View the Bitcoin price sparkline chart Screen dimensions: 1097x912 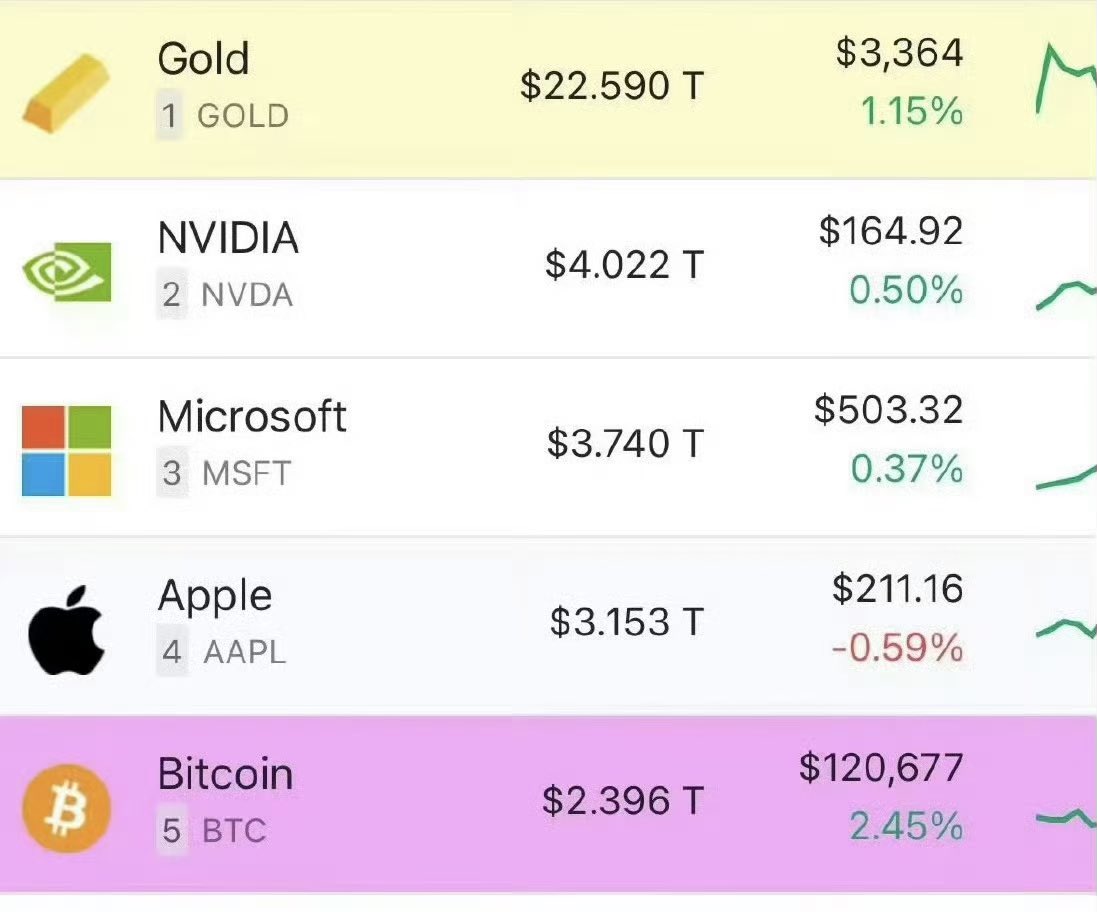click(x=1066, y=818)
